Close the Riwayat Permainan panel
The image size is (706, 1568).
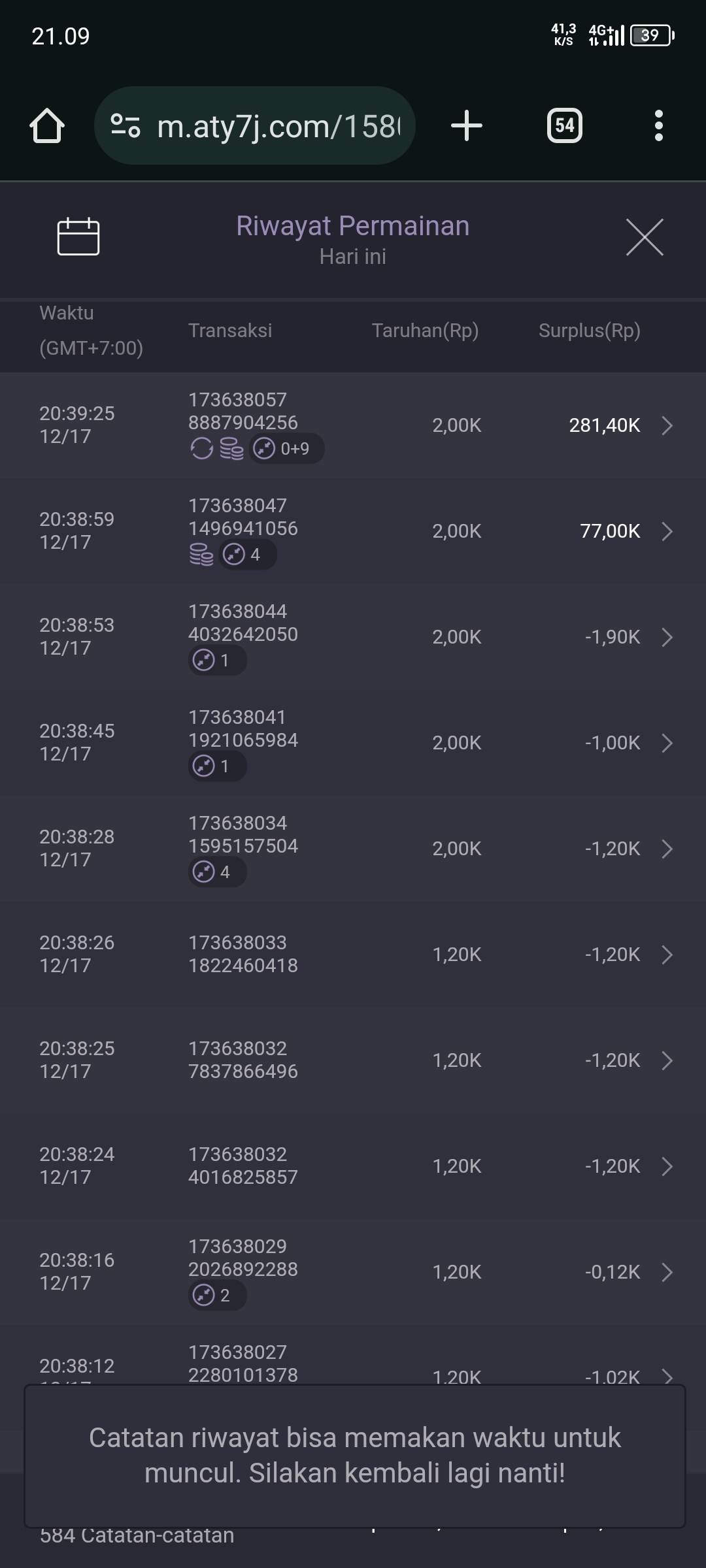tap(645, 237)
